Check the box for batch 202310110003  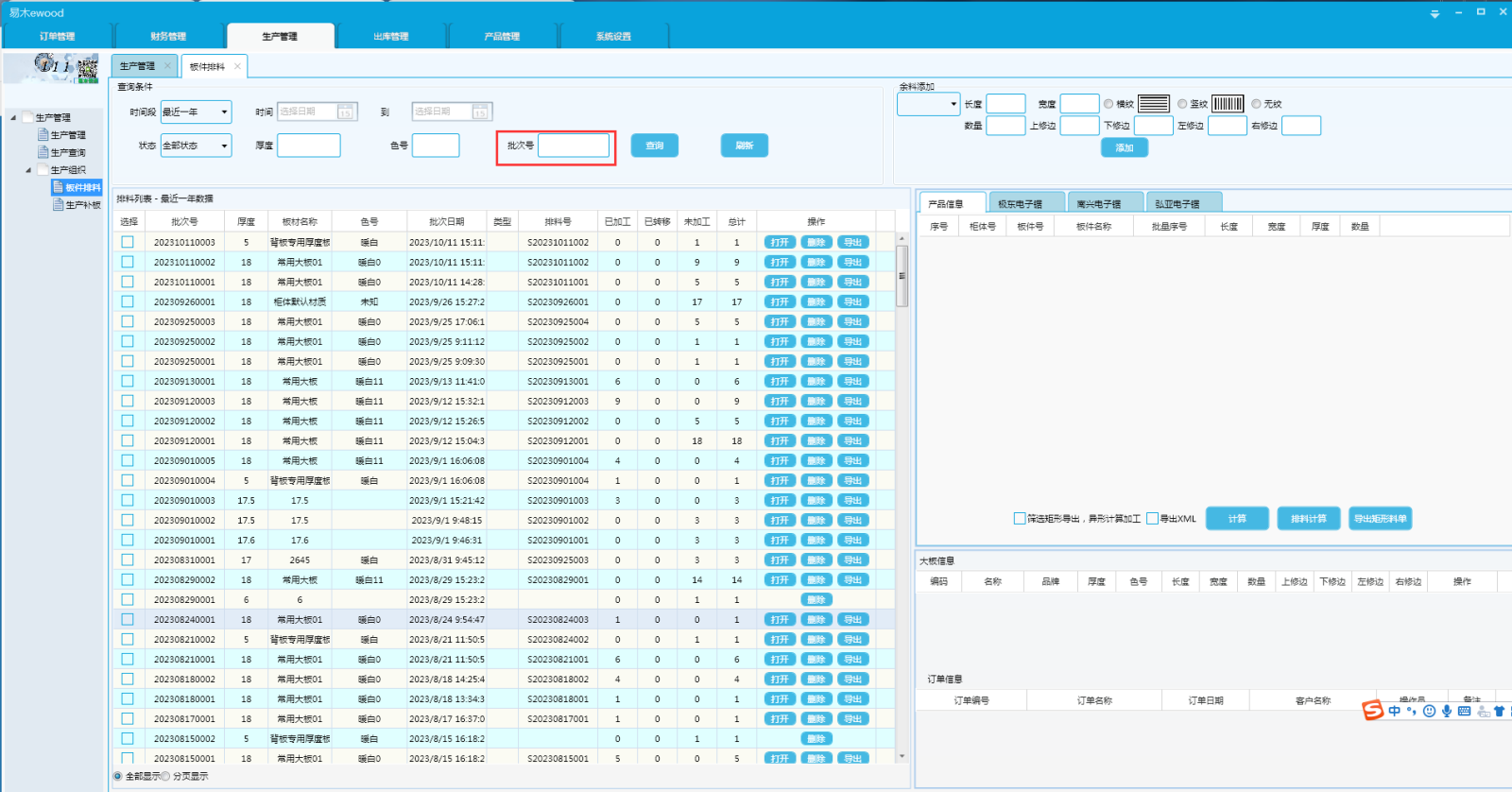pos(128,242)
